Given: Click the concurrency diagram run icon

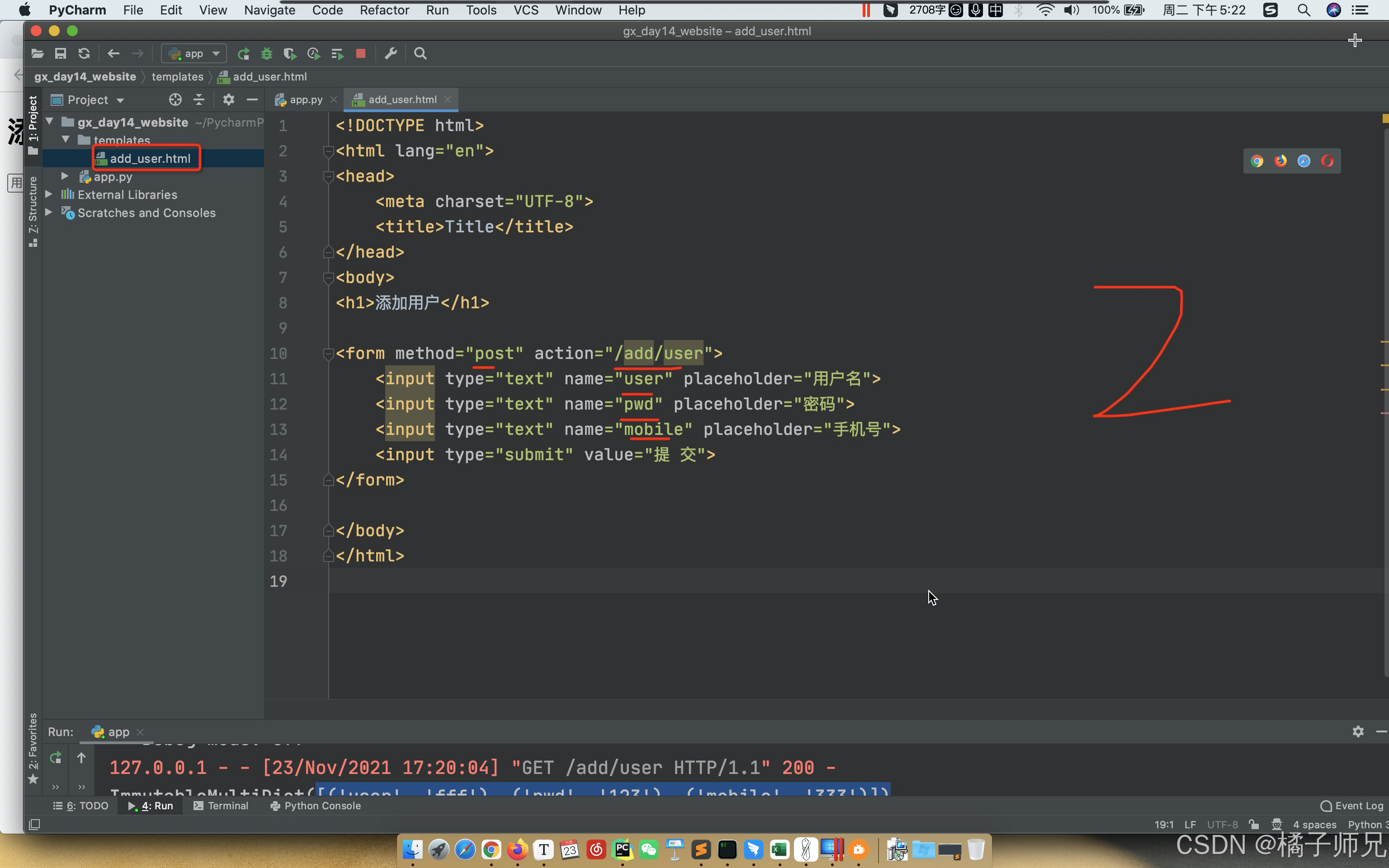Looking at the screenshot, I should pos(337,53).
